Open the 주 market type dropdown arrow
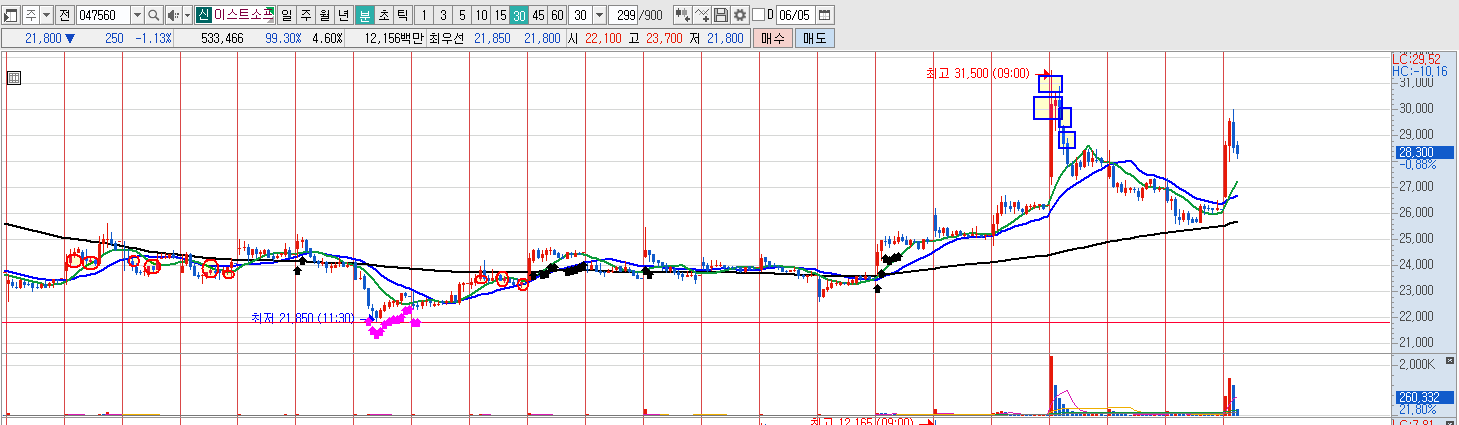The height and width of the screenshot is (425, 1459). [46, 15]
